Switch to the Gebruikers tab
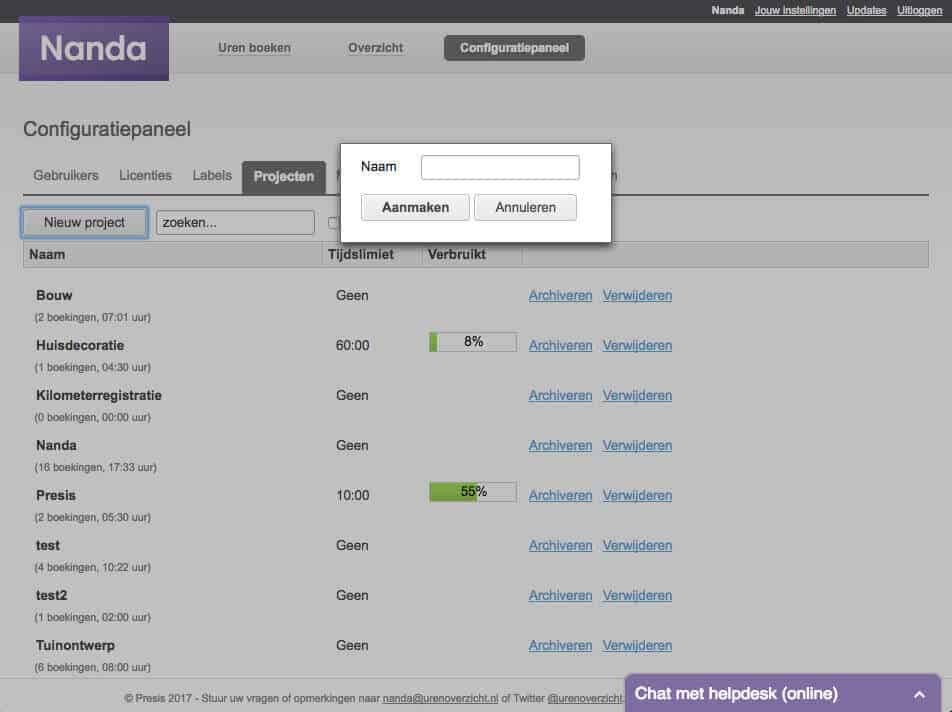Viewport: 952px width, 712px height. point(66,176)
